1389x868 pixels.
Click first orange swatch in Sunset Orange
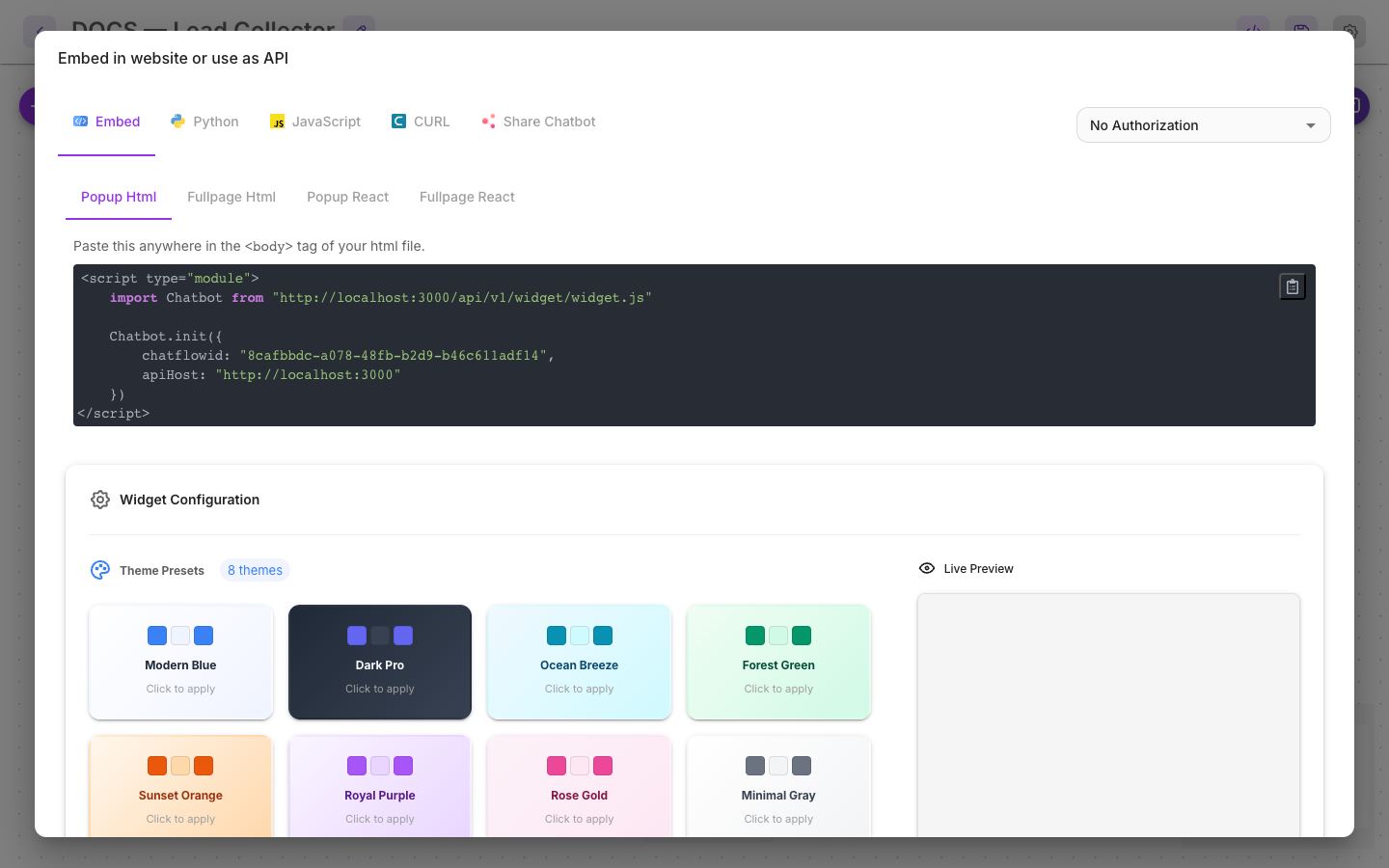click(157, 766)
